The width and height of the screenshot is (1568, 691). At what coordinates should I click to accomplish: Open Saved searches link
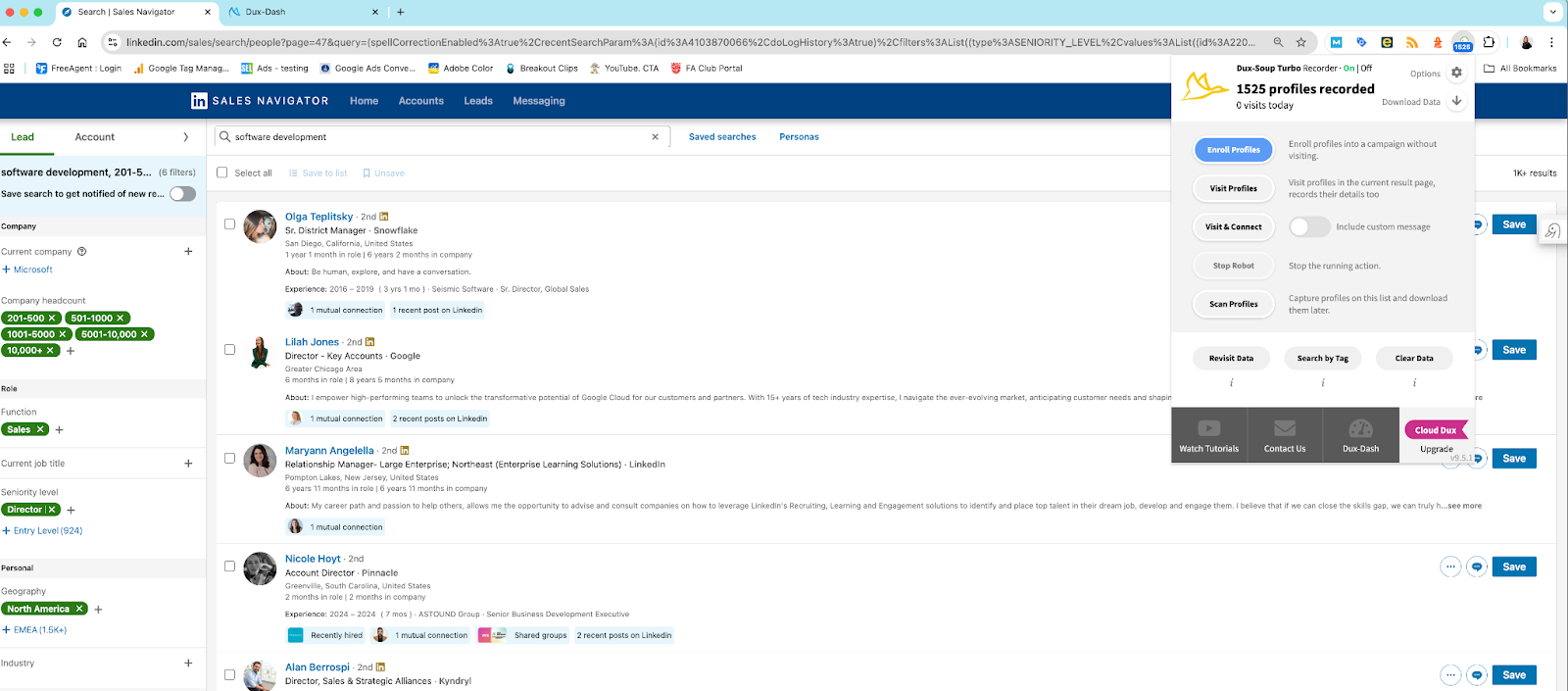click(x=722, y=137)
